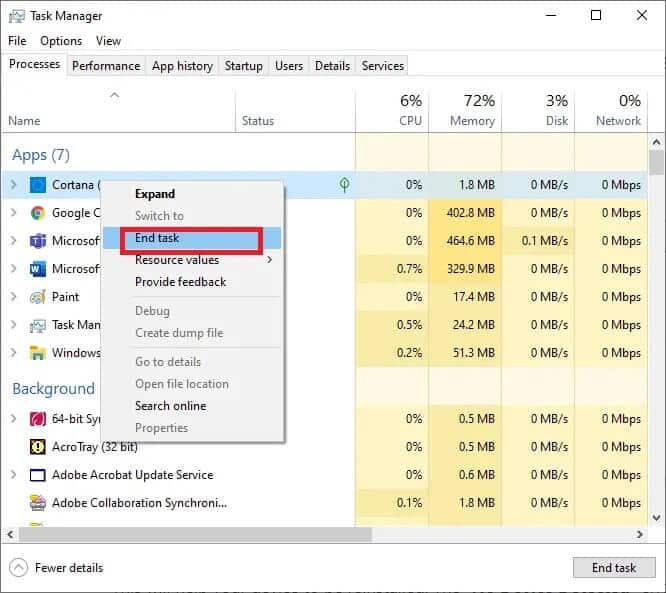Open the File menu
The image size is (666, 593).
pyautogui.click(x=17, y=41)
